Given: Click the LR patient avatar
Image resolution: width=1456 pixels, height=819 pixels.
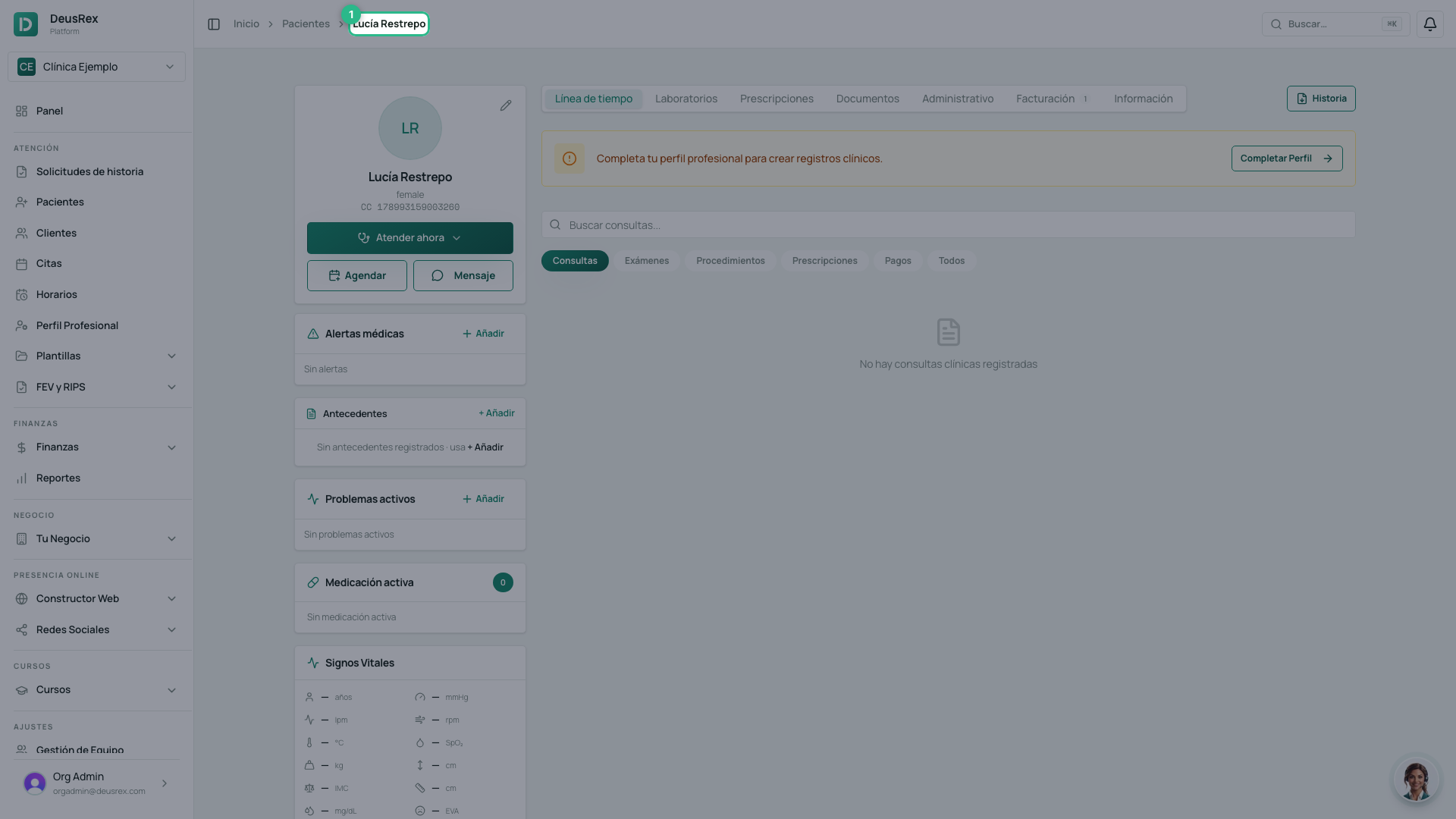Looking at the screenshot, I should (x=410, y=128).
